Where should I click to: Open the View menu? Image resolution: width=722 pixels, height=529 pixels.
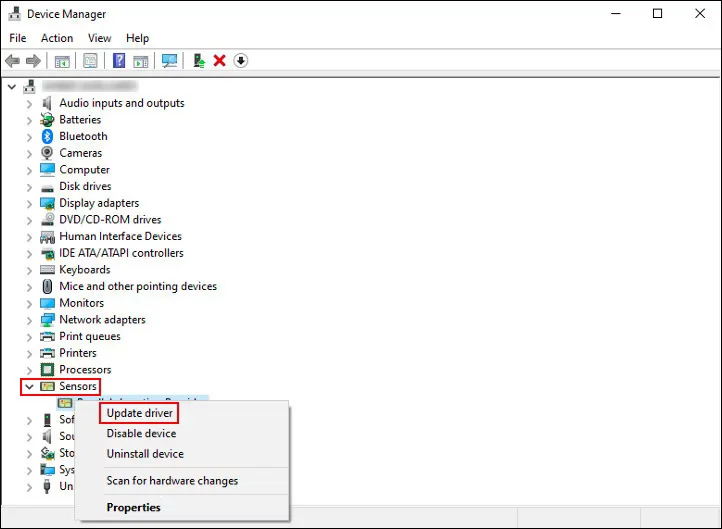[x=100, y=38]
